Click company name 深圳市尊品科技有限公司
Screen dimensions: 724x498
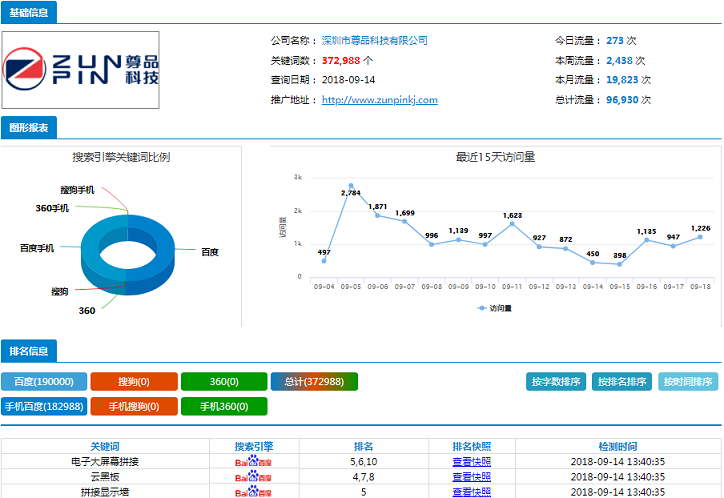point(374,41)
